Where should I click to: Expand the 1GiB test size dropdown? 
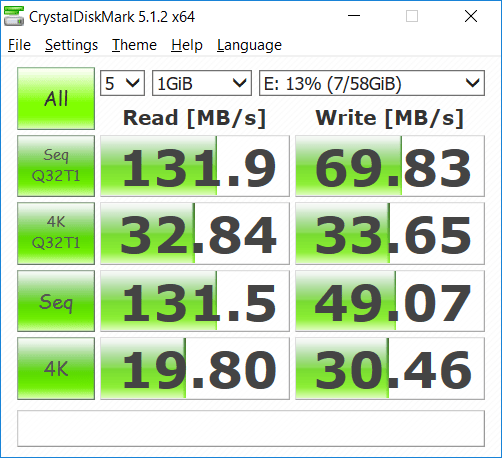(202, 83)
